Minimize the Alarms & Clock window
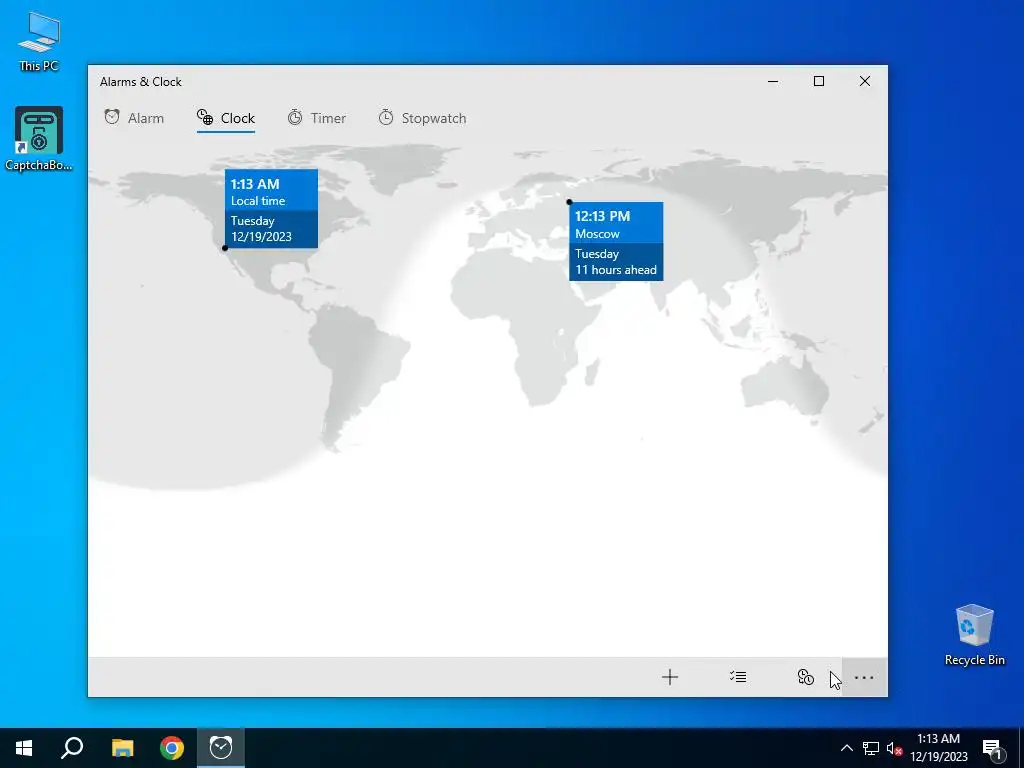Screen dimensions: 1024x768 [773, 82]
